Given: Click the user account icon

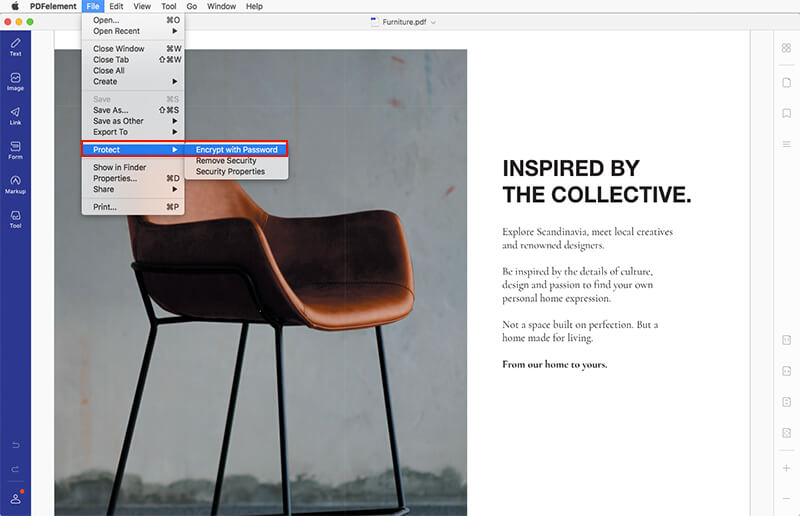Looking at the screenshot, I should 15,497.
